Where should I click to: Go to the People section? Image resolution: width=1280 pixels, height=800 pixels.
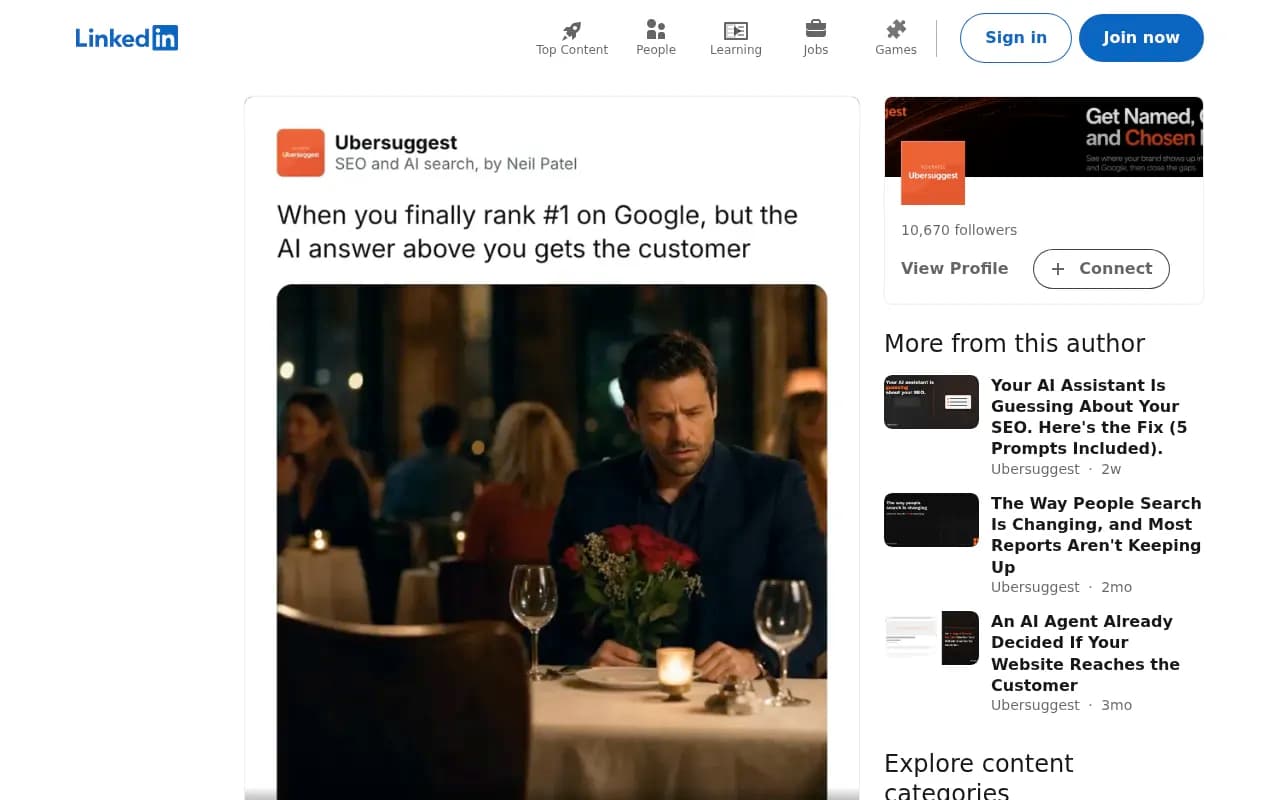pos(656,38)
